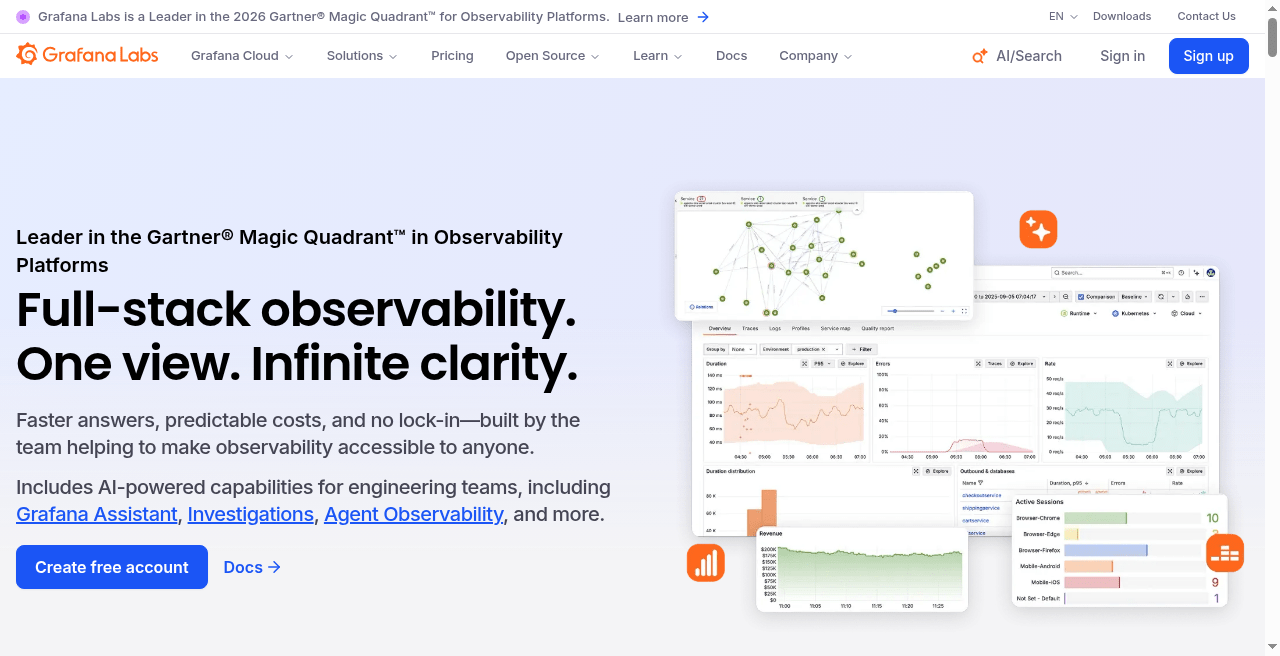Click the service map zoom slider
This screenshot has height=656, width=1280.
(910, 311)
